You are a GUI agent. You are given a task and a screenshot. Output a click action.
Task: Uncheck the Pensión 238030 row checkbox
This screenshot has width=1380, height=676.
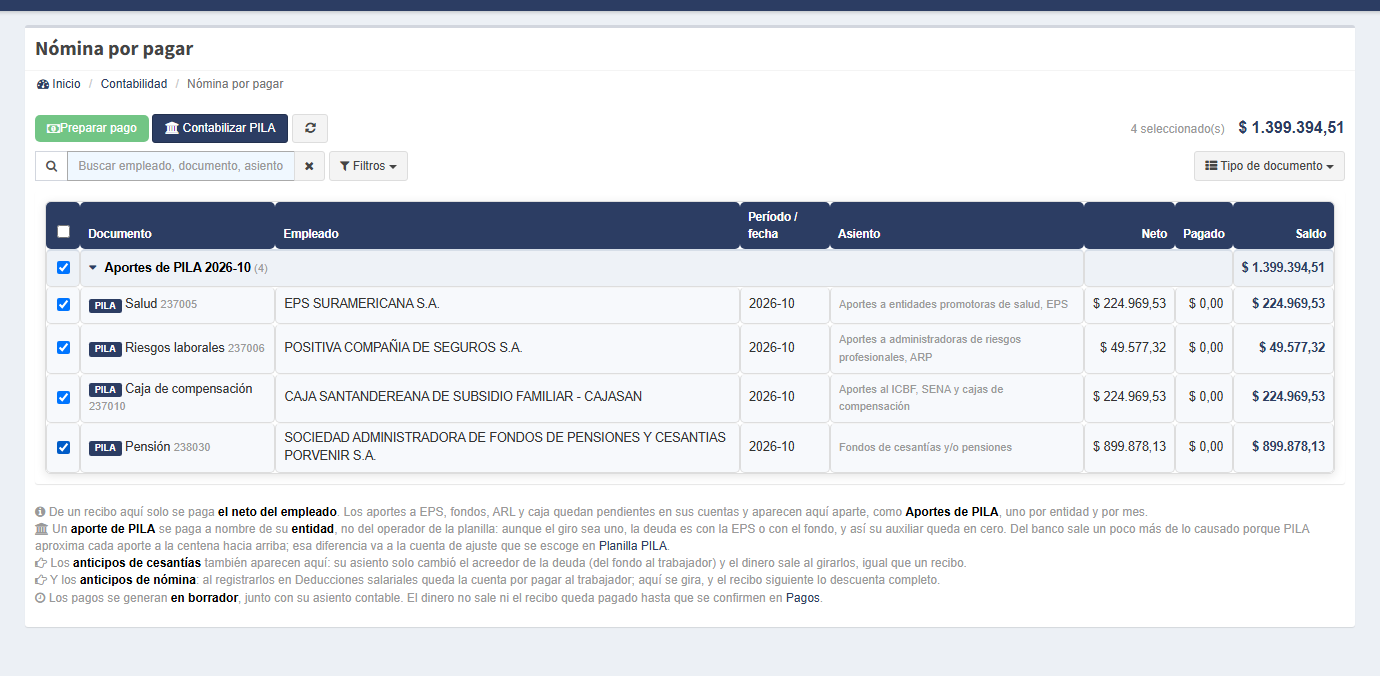pos(64,447)
